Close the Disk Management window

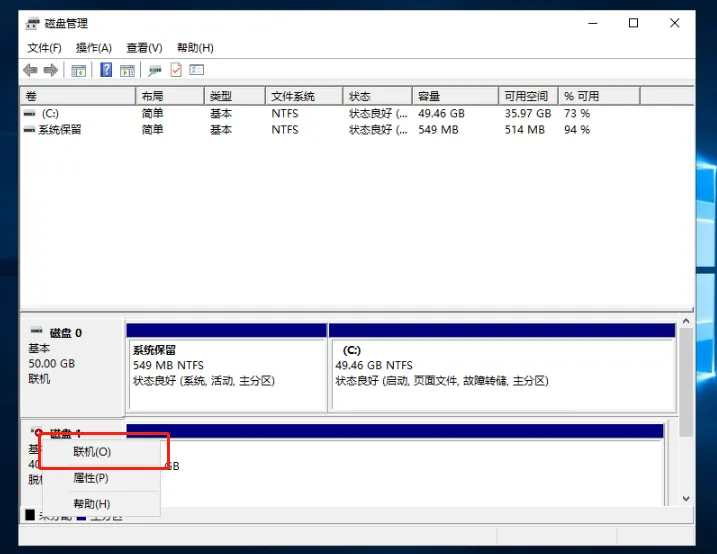pos(674,23)
